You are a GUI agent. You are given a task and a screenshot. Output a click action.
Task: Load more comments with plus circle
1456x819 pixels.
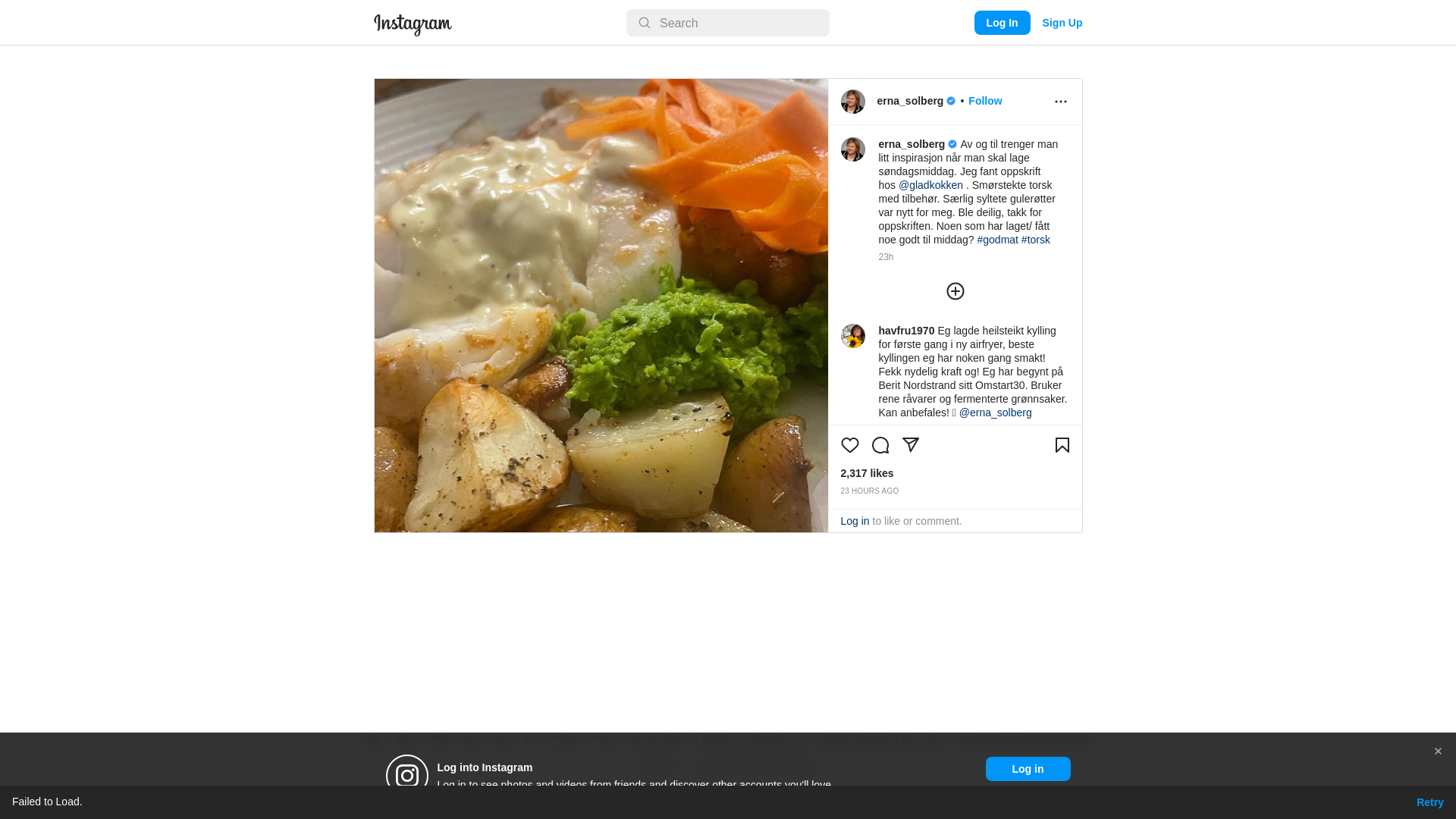pos(955,291)
